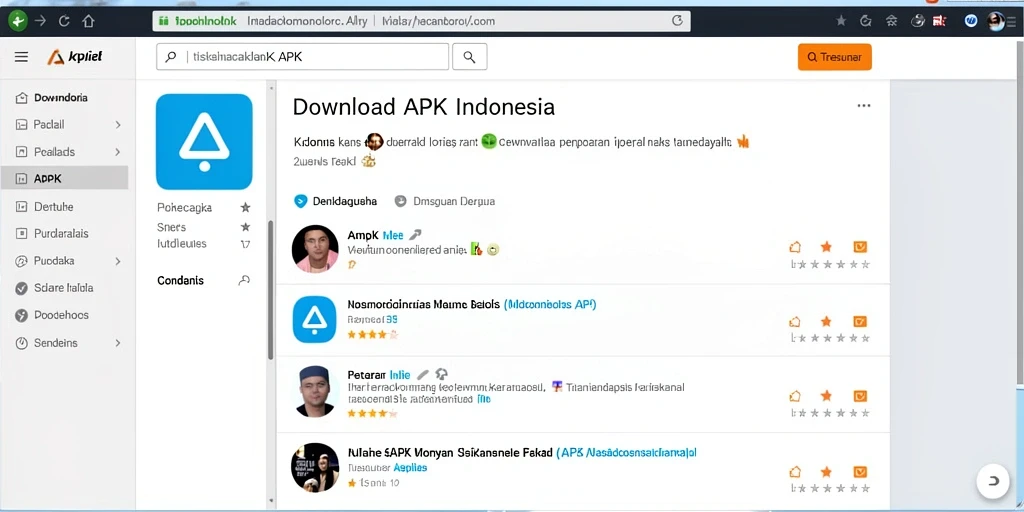Click the magnifier search button next to search field
This screenshot has height=512, width=1024.
(469, 57)
